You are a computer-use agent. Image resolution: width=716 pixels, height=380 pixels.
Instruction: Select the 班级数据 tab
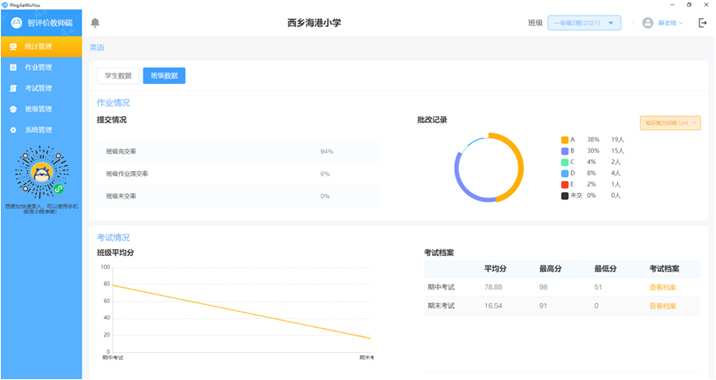pos(164,76)
